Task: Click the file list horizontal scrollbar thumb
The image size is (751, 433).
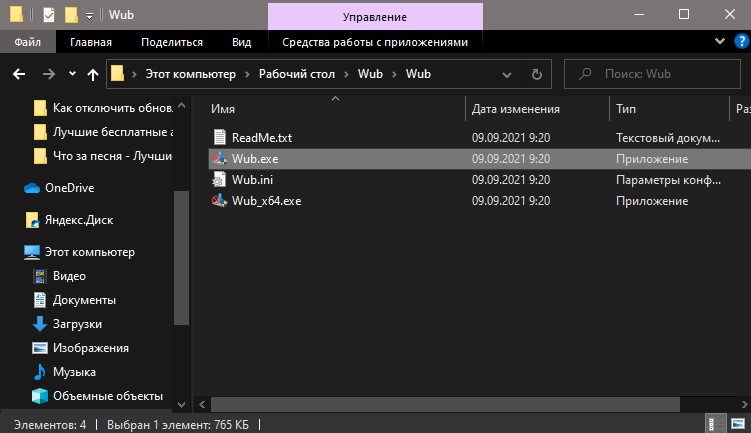Action: coord(445,405)
